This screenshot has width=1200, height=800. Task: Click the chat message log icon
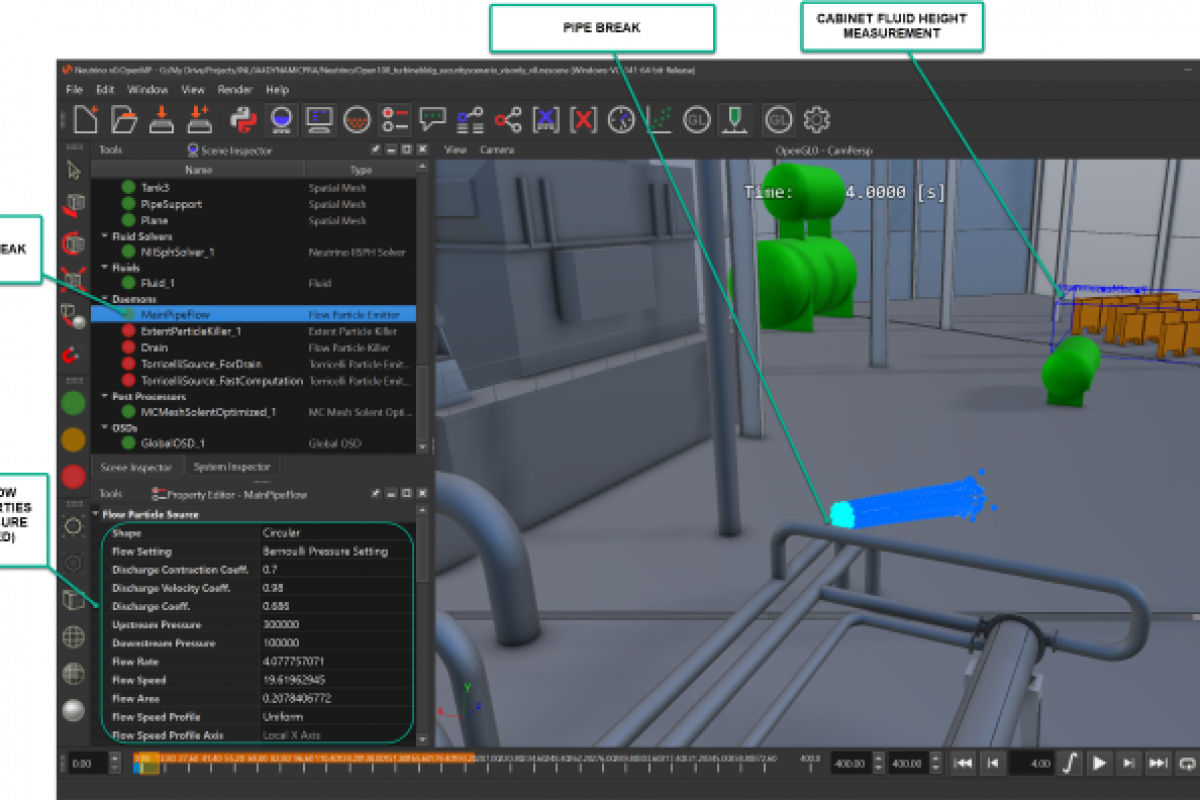(x=432, y=120)
